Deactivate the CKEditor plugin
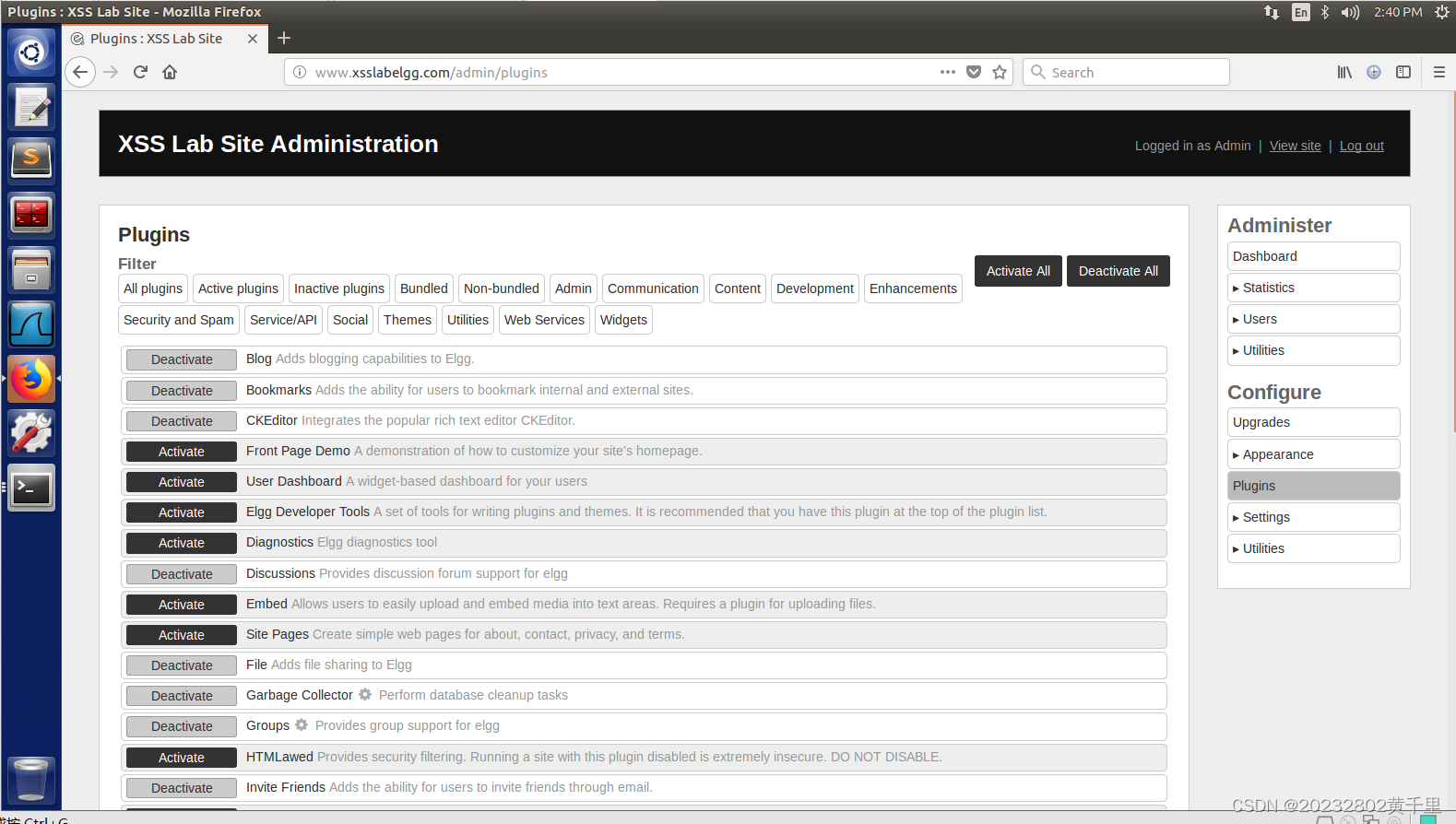The height and width of the screenshot is (824, 1456). tap(182, 421)
